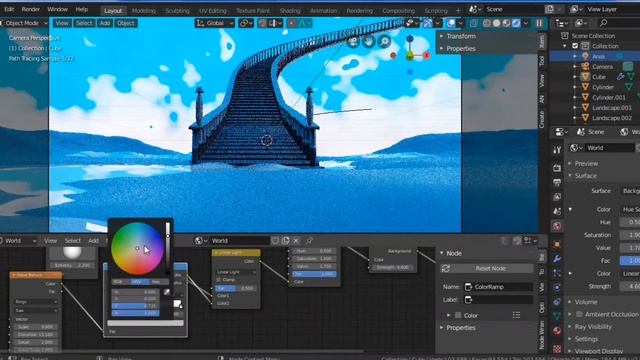Viewport: 640px width, 360px height.
Task: Open the Object Data properties tab icon
Action: [x=557, y=316]
